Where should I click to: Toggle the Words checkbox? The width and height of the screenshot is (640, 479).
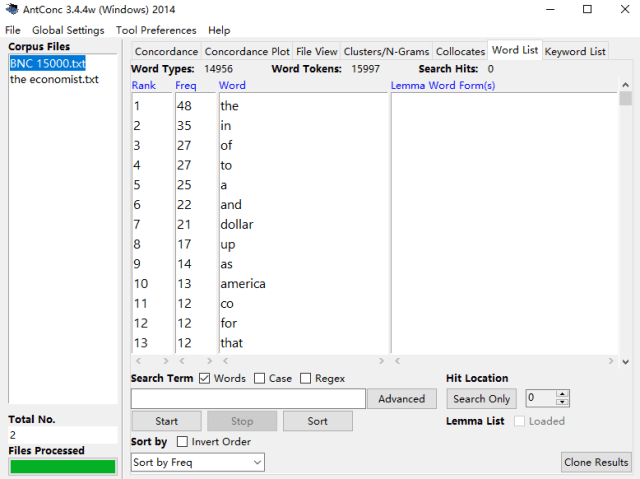click(x=204, y=379)
